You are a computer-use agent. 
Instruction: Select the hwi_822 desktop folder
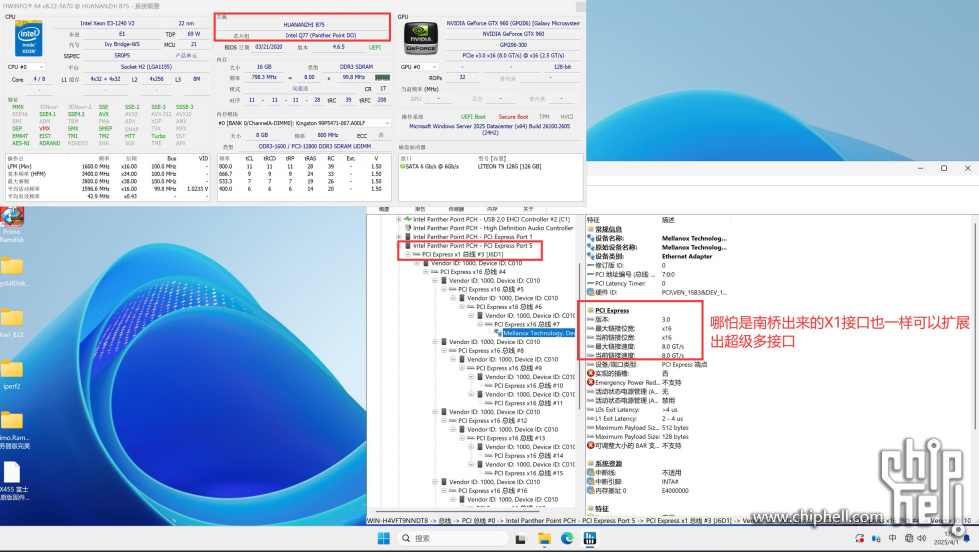click(x=12, y=323)
